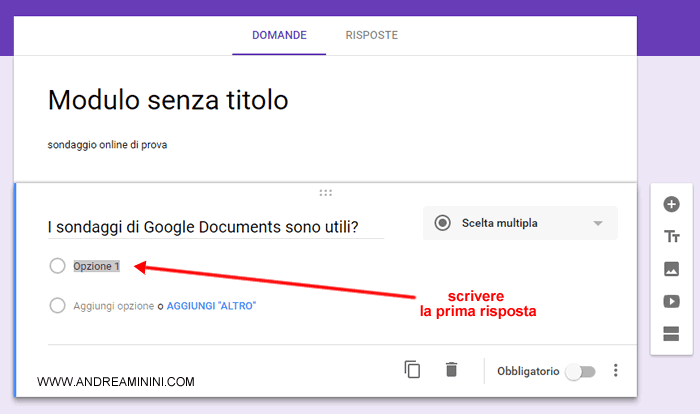
Task: Open the Scelta multipla question type dropdown
Action: [520, 223]
